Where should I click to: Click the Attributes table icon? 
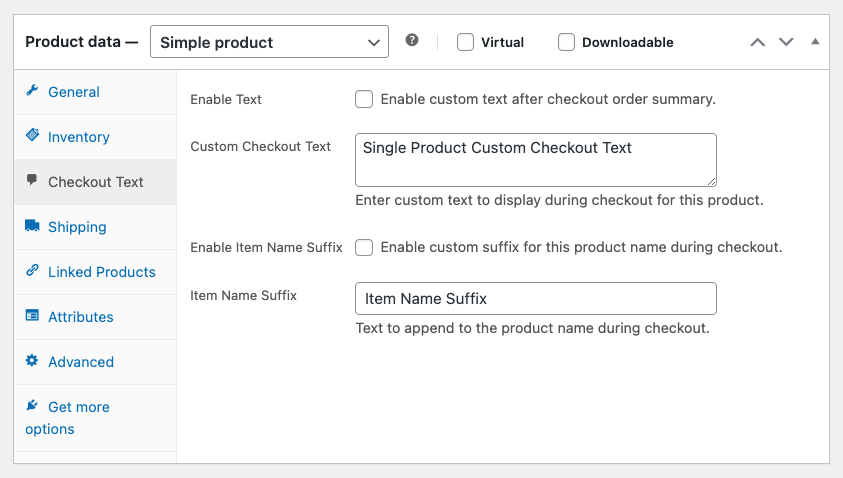(32, 316)
